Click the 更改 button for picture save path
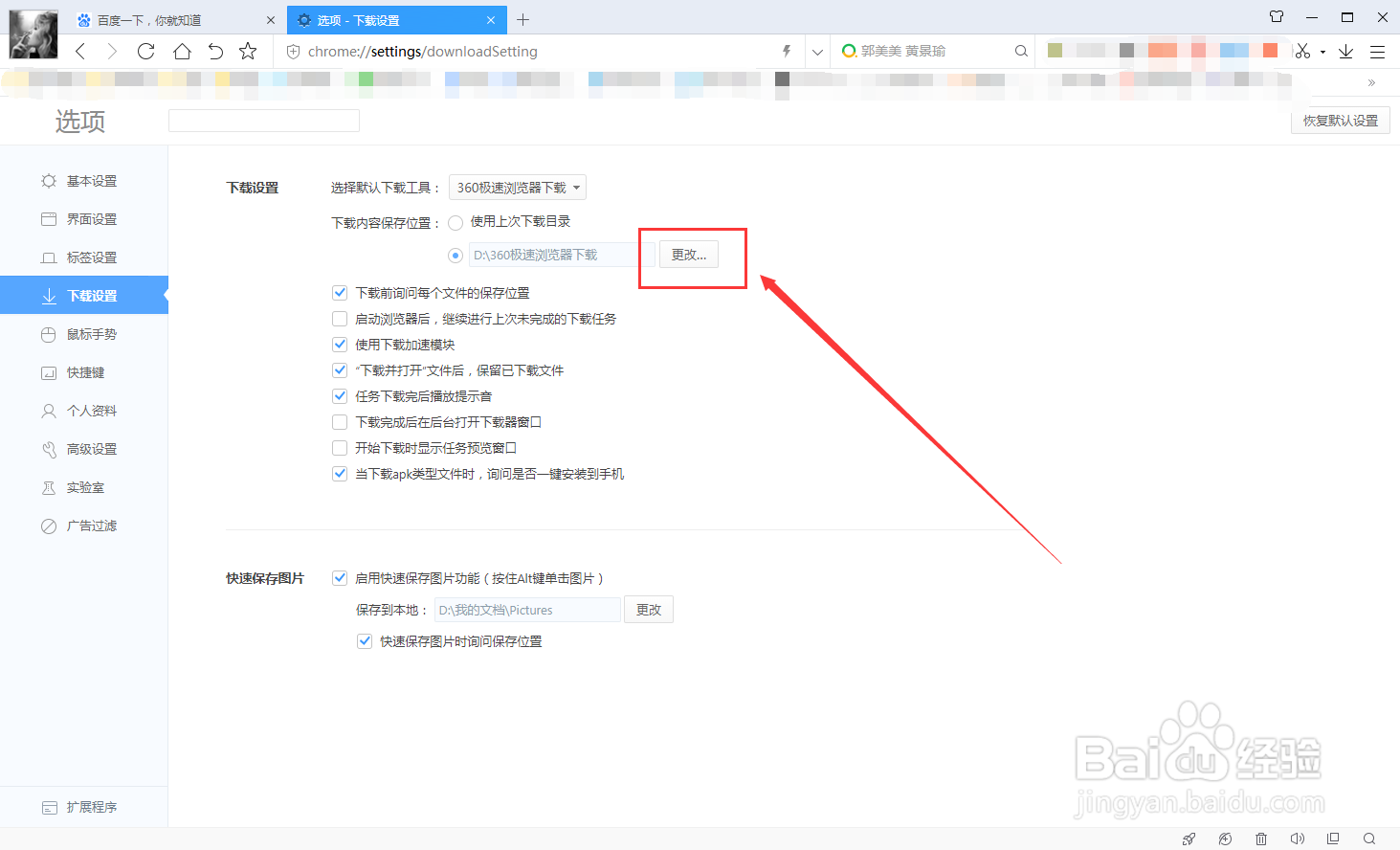 coord(649,610)
